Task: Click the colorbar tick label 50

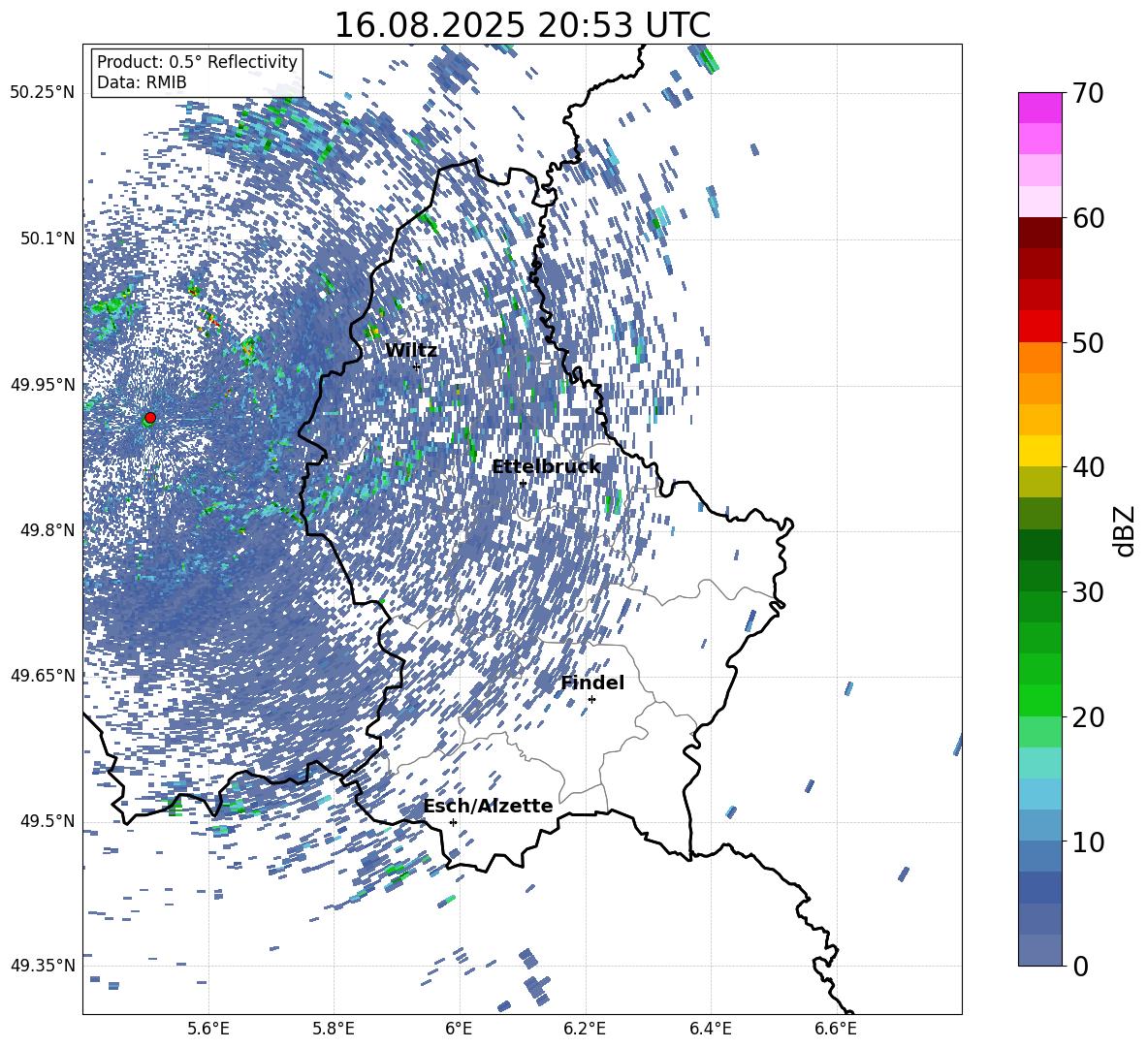Action: pyautogui.click(x=1088, y=343)
